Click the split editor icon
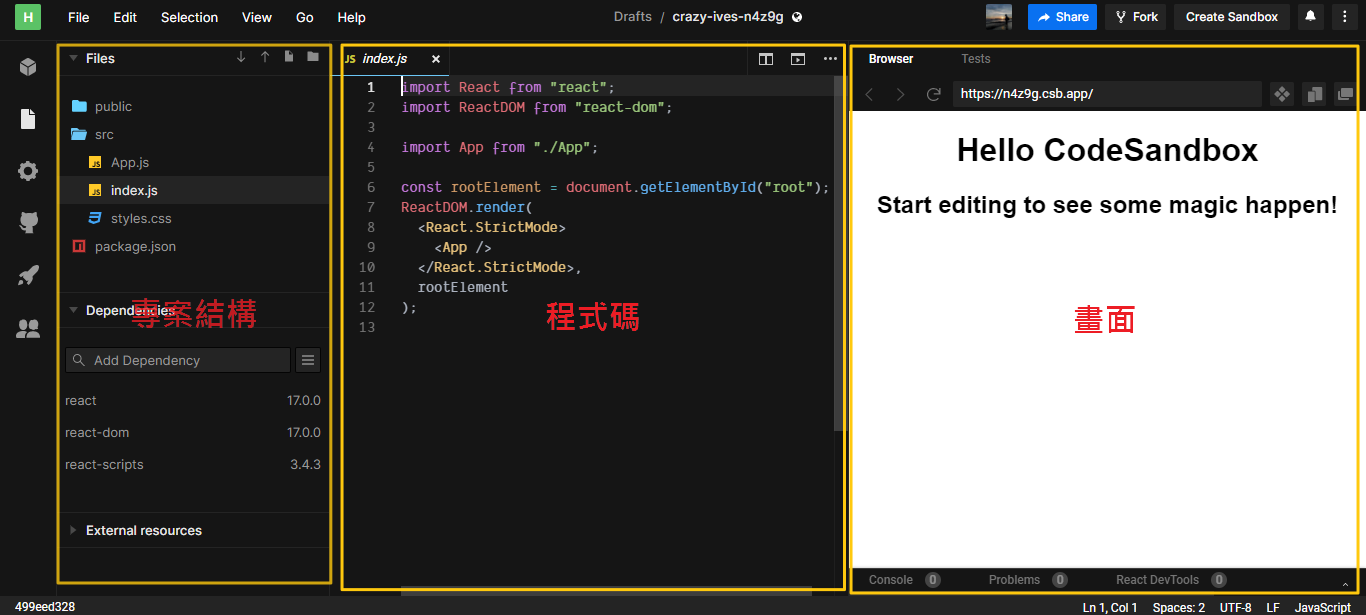 pyautogui.click(x=766, y=59)
